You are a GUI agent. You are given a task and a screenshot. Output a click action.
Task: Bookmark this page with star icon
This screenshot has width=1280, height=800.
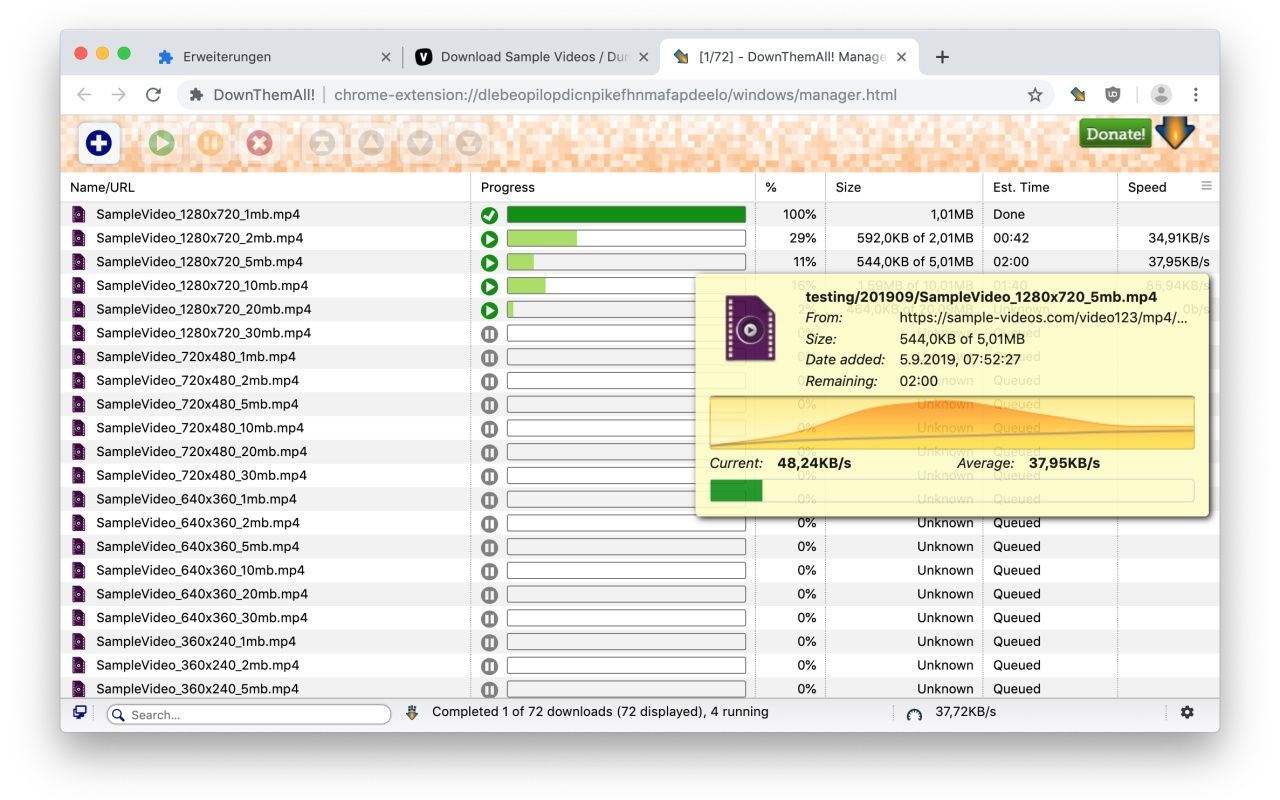click(1035, 95)
